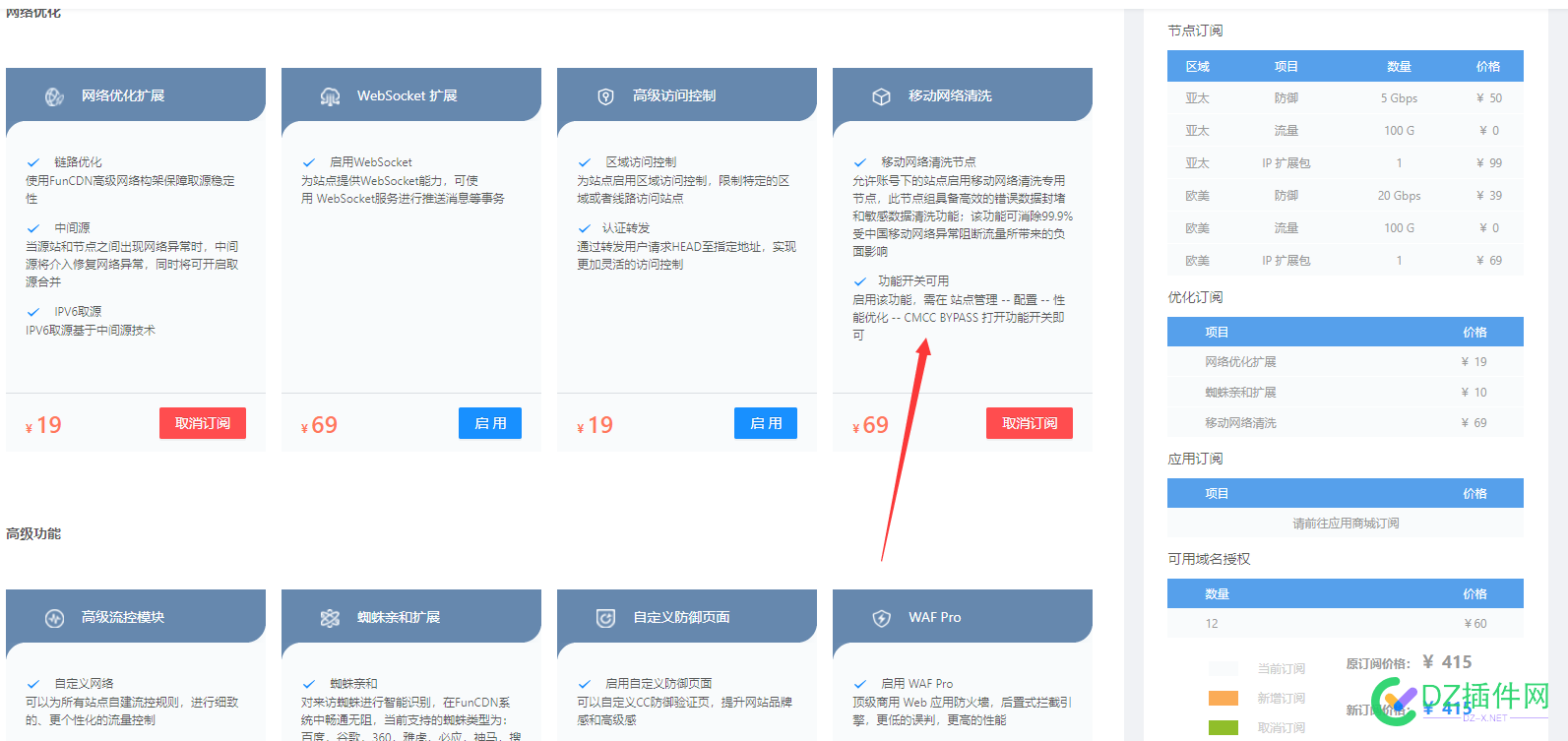Click the 自定义防御页面 card header icon
Screen dimensions: 1568x741
[x=605, y=618]
